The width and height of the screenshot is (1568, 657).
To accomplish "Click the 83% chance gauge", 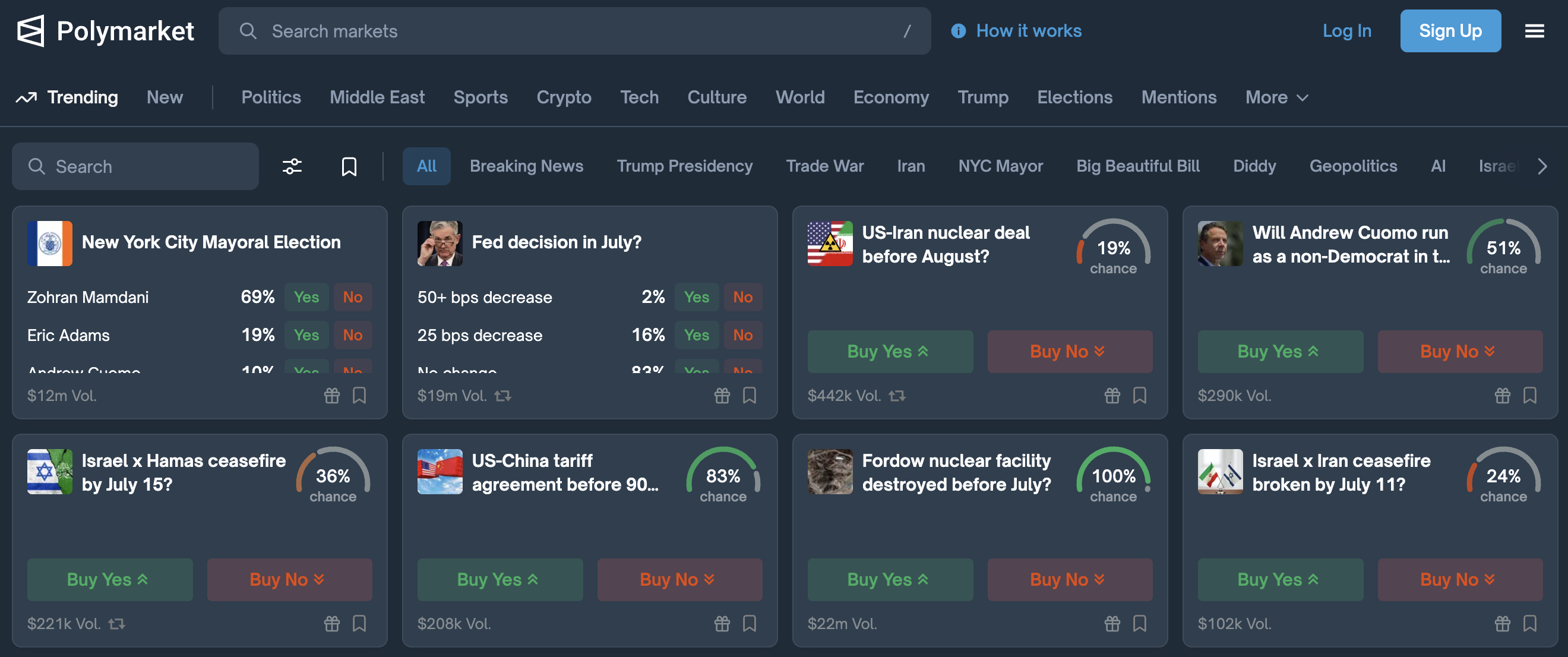I will (723, 475).
